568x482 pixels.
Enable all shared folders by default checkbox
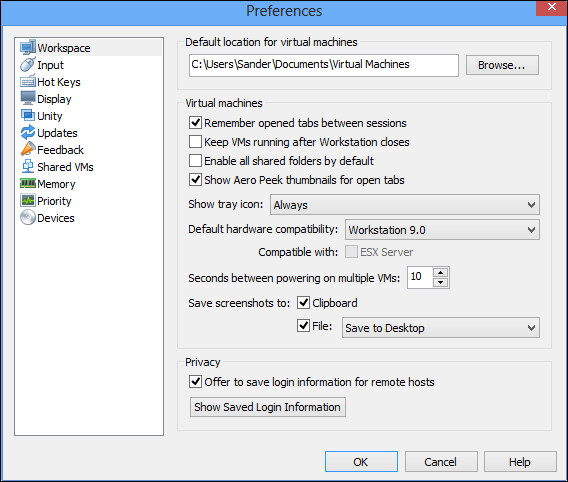coord(195,160)
